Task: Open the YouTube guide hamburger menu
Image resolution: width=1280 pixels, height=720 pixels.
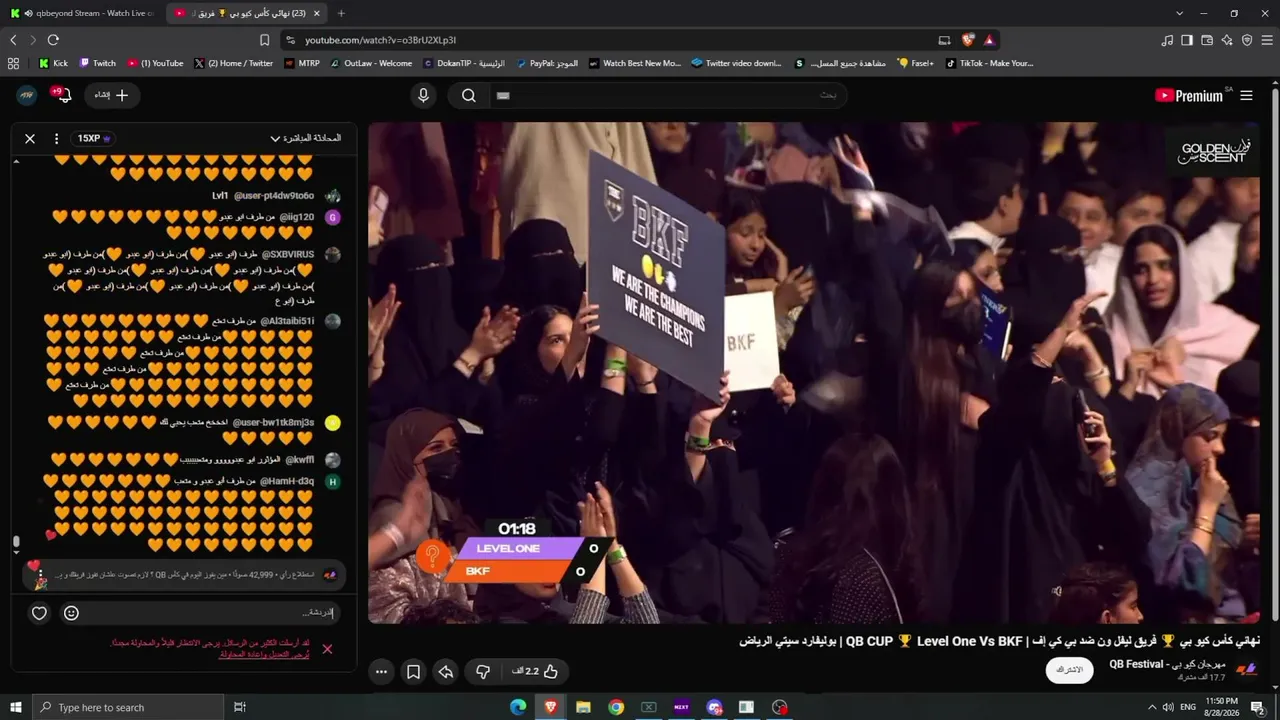Action: click(x=1246, y=96)
